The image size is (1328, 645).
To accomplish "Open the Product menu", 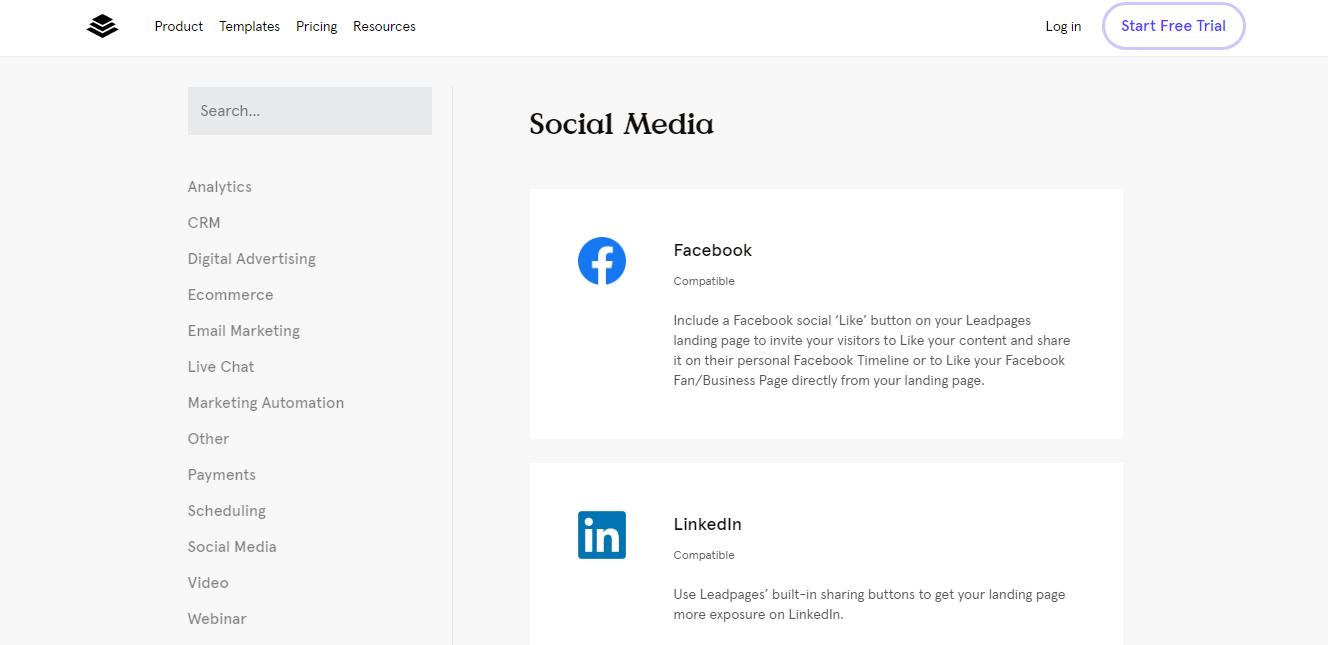I will pyautogui.click(x=179, y=27).
